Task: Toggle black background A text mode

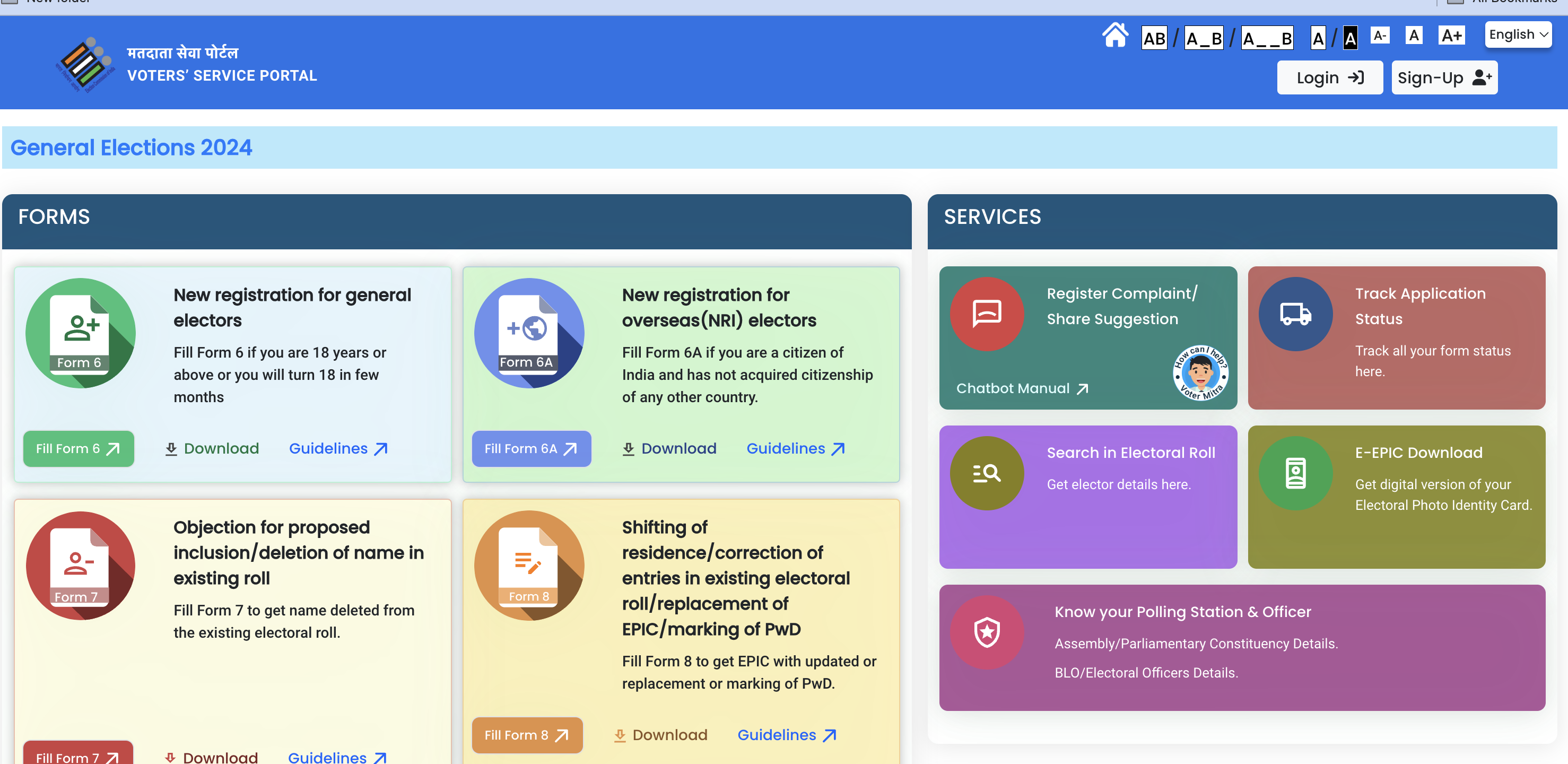Action: pos(1350,37)
